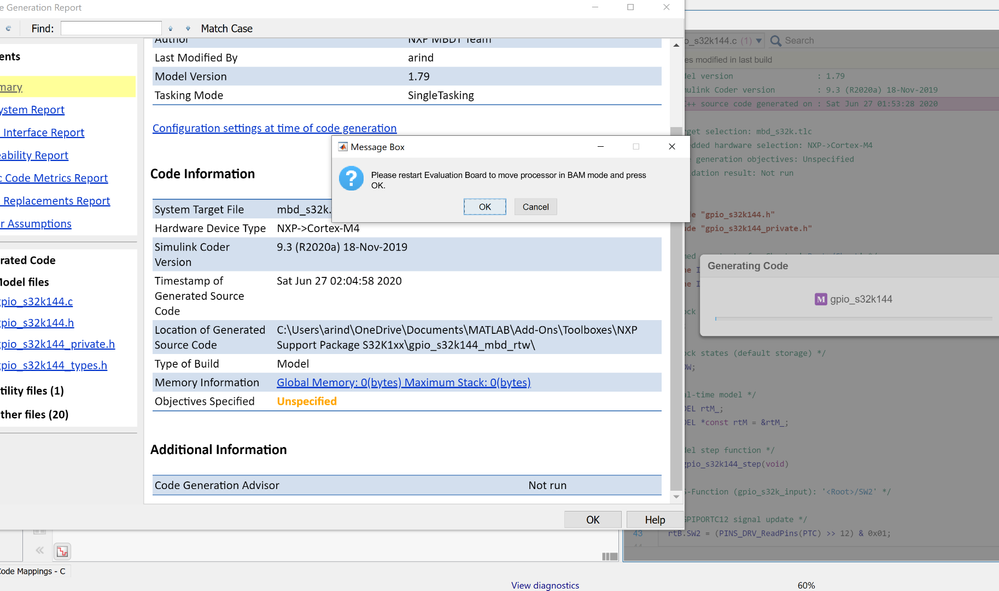
Task: Click into the Find text field
Action: (x=110, y=29)
